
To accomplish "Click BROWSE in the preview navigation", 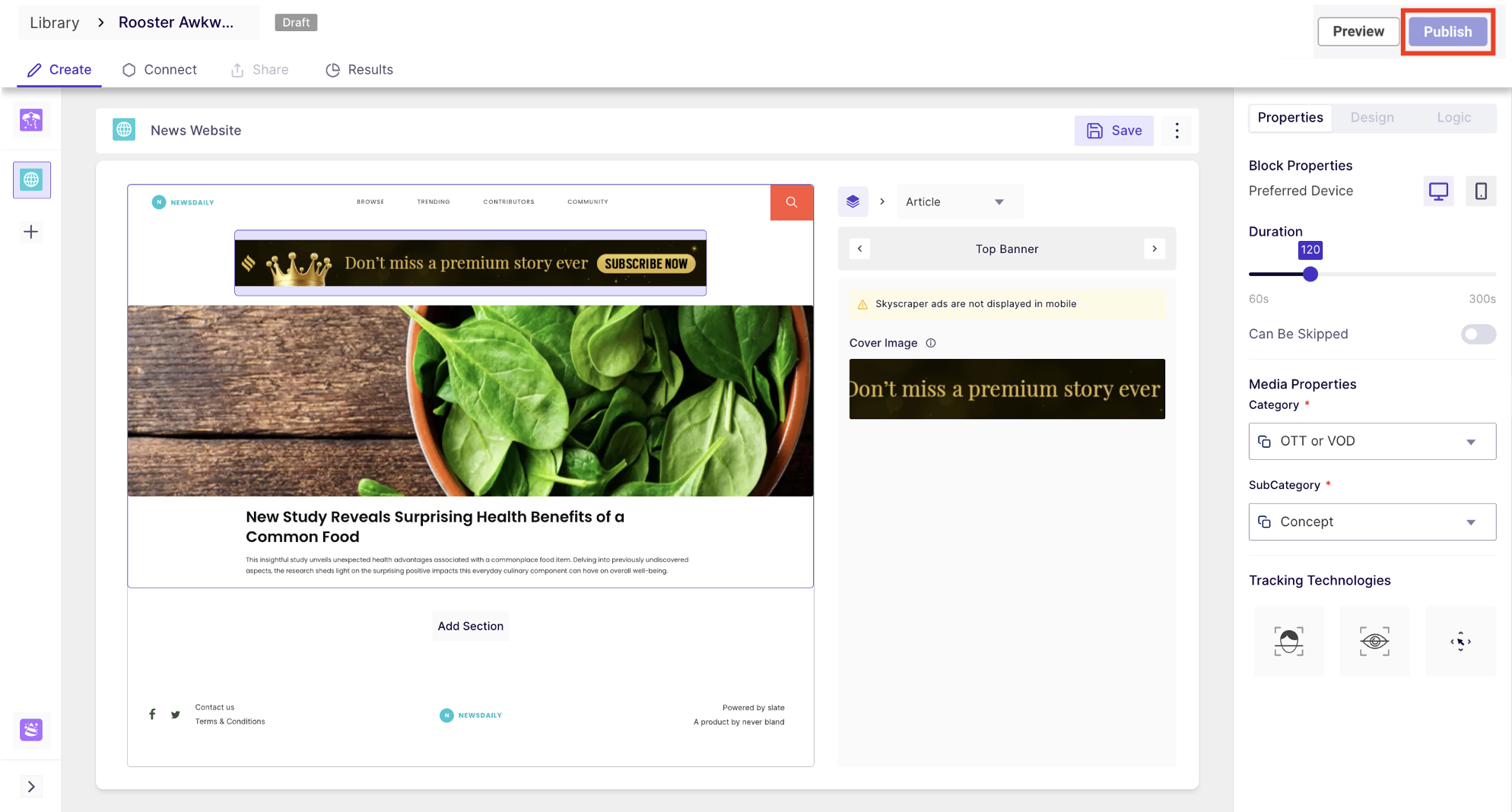I will [370, 202].
